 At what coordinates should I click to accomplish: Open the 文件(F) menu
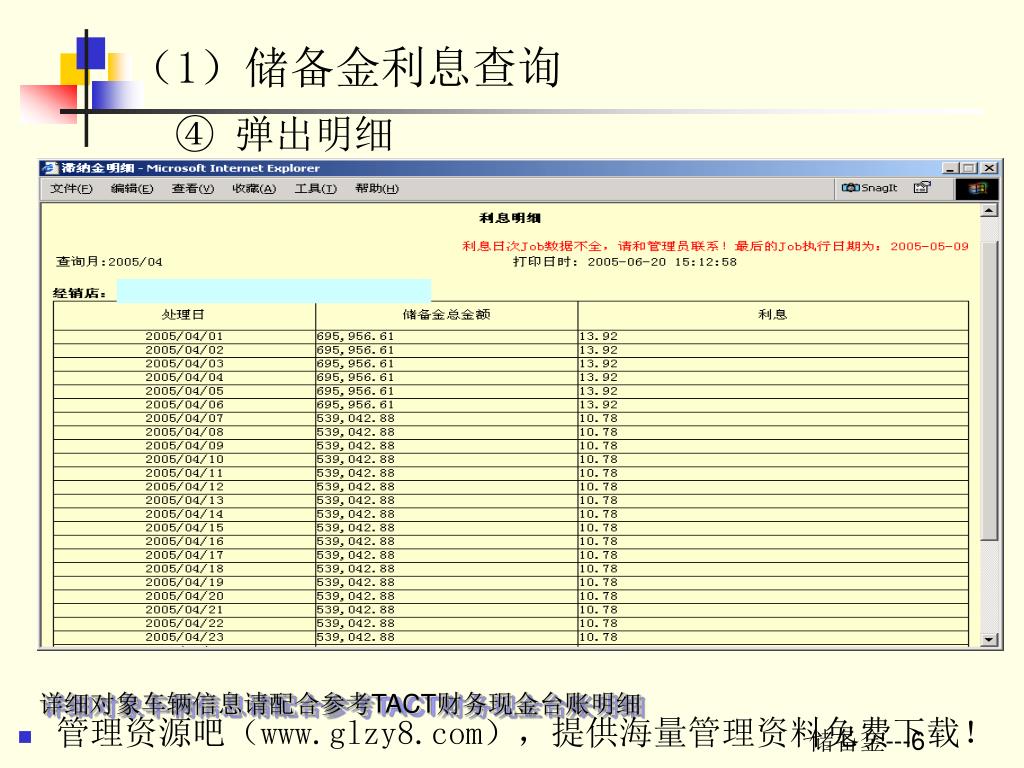[71, 189]
